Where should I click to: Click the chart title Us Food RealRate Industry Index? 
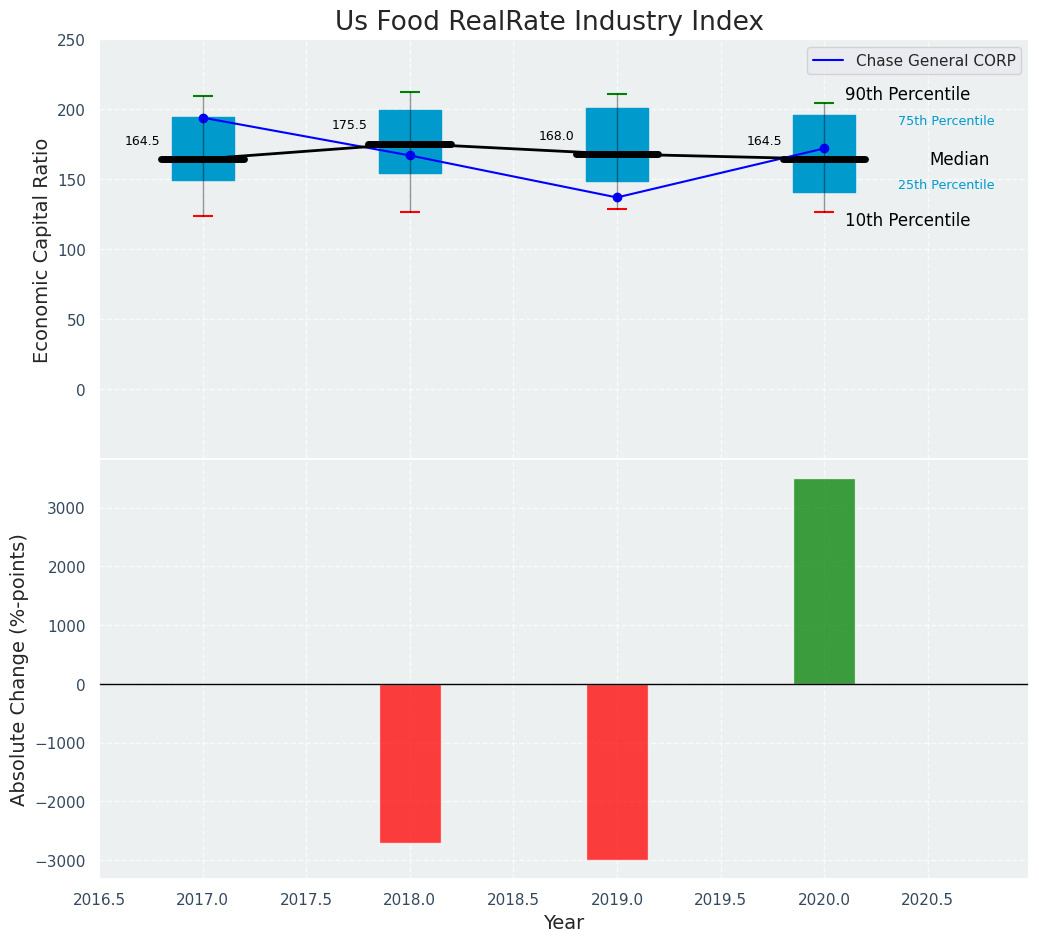click(x=549, y=22)
